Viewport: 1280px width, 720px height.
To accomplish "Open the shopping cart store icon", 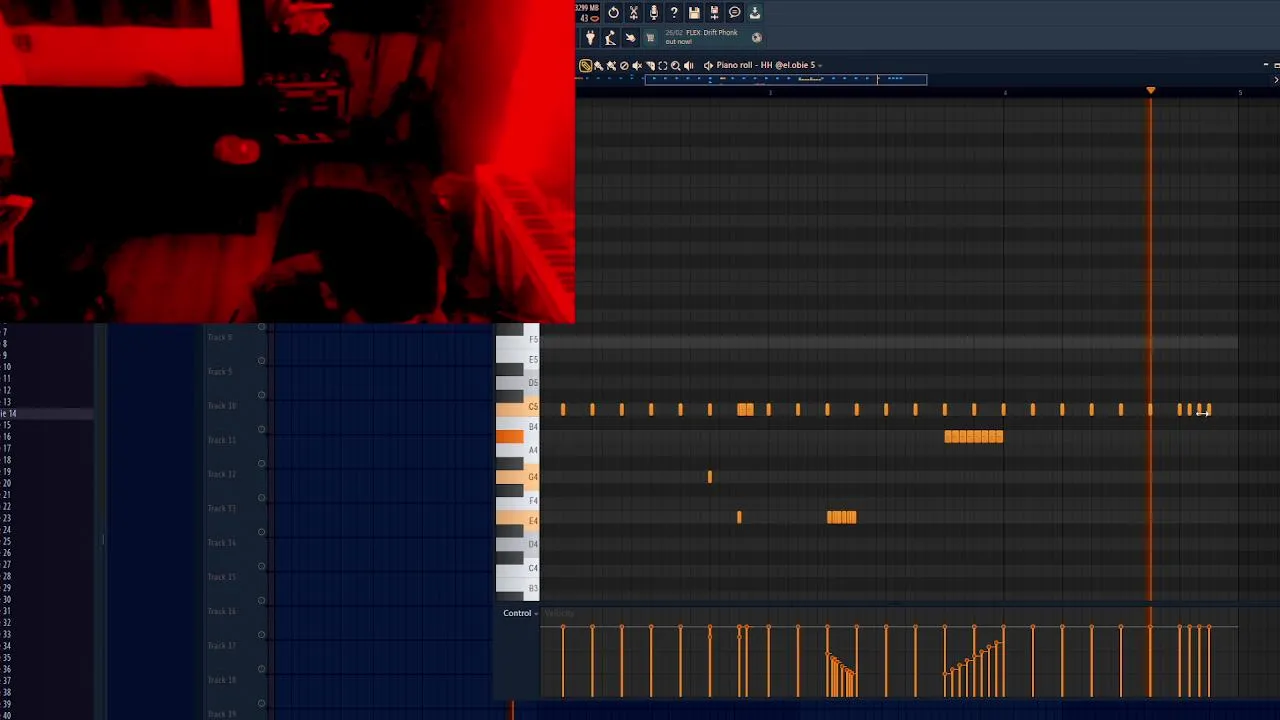I will (650, 37).
